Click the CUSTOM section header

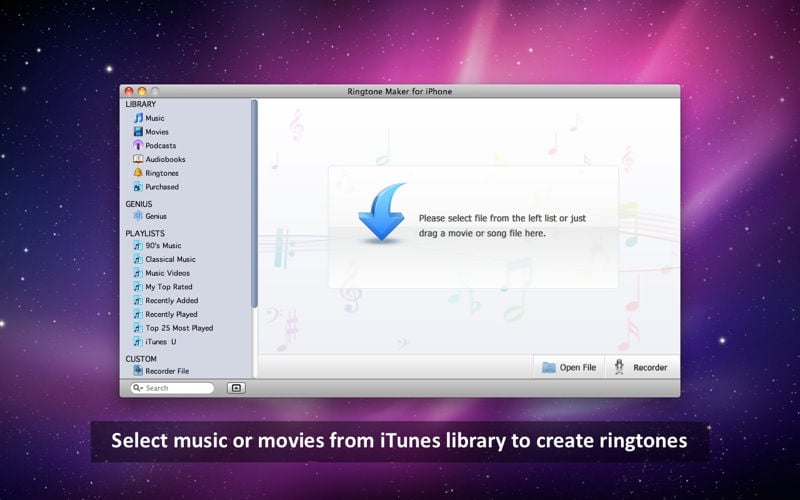(141, 359)
